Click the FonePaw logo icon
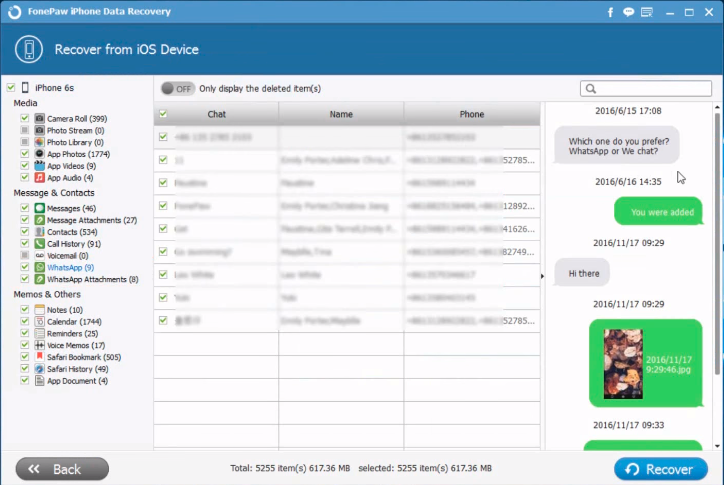 pyautogui.click(x=14, y=12)
